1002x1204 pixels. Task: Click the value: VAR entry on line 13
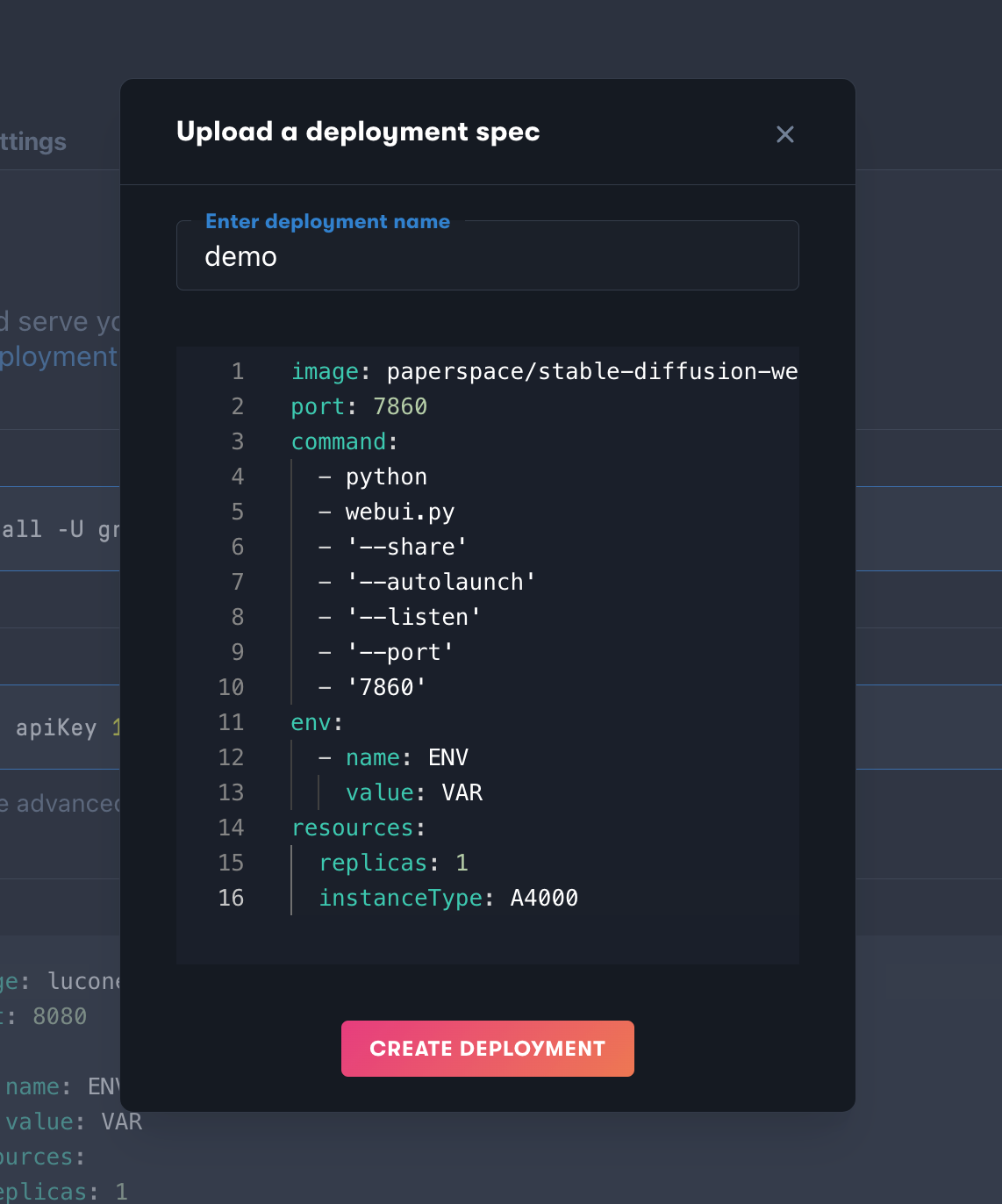pos(414,792)
